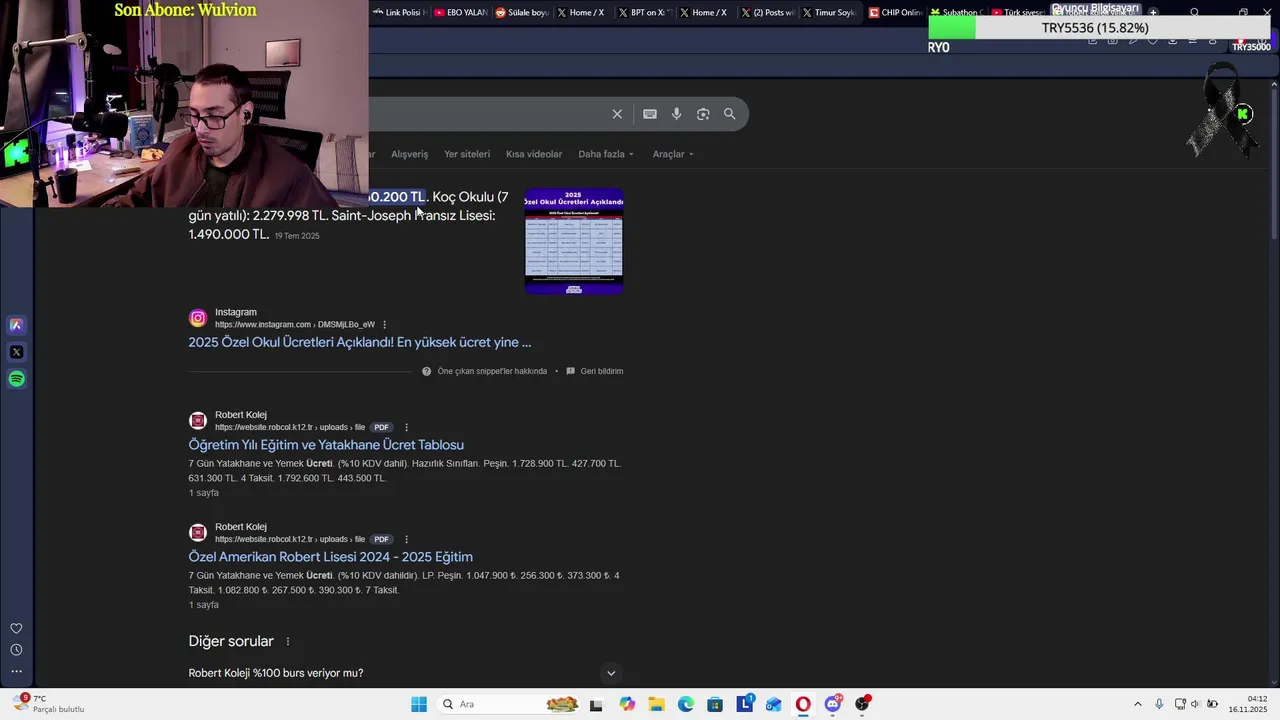
Task: Open Google Lens image search icon
Action: 703,114
